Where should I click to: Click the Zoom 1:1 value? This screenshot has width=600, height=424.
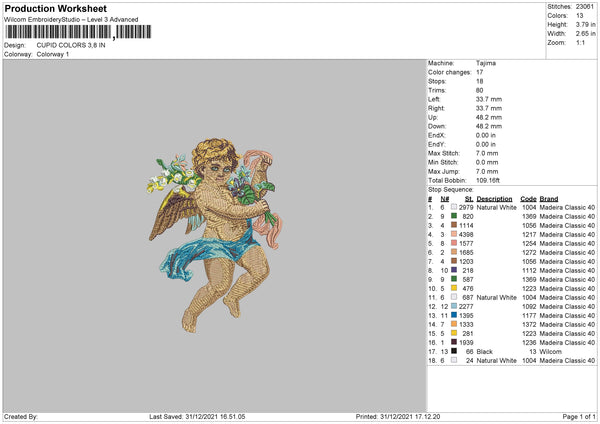click(x=580, y=42)
